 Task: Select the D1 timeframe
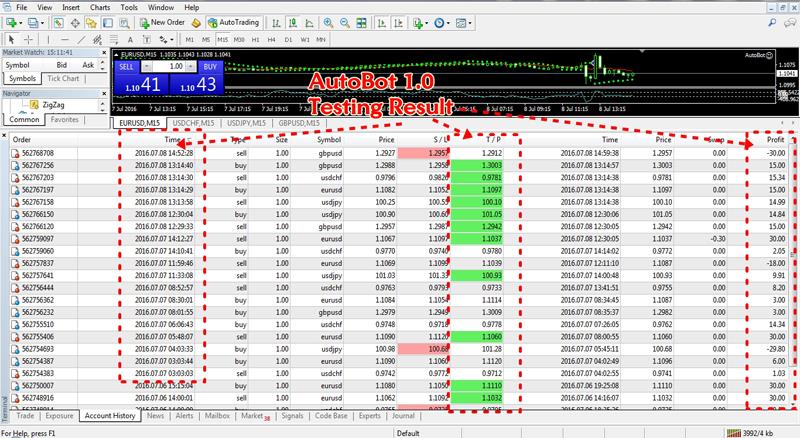click(288, 39)
